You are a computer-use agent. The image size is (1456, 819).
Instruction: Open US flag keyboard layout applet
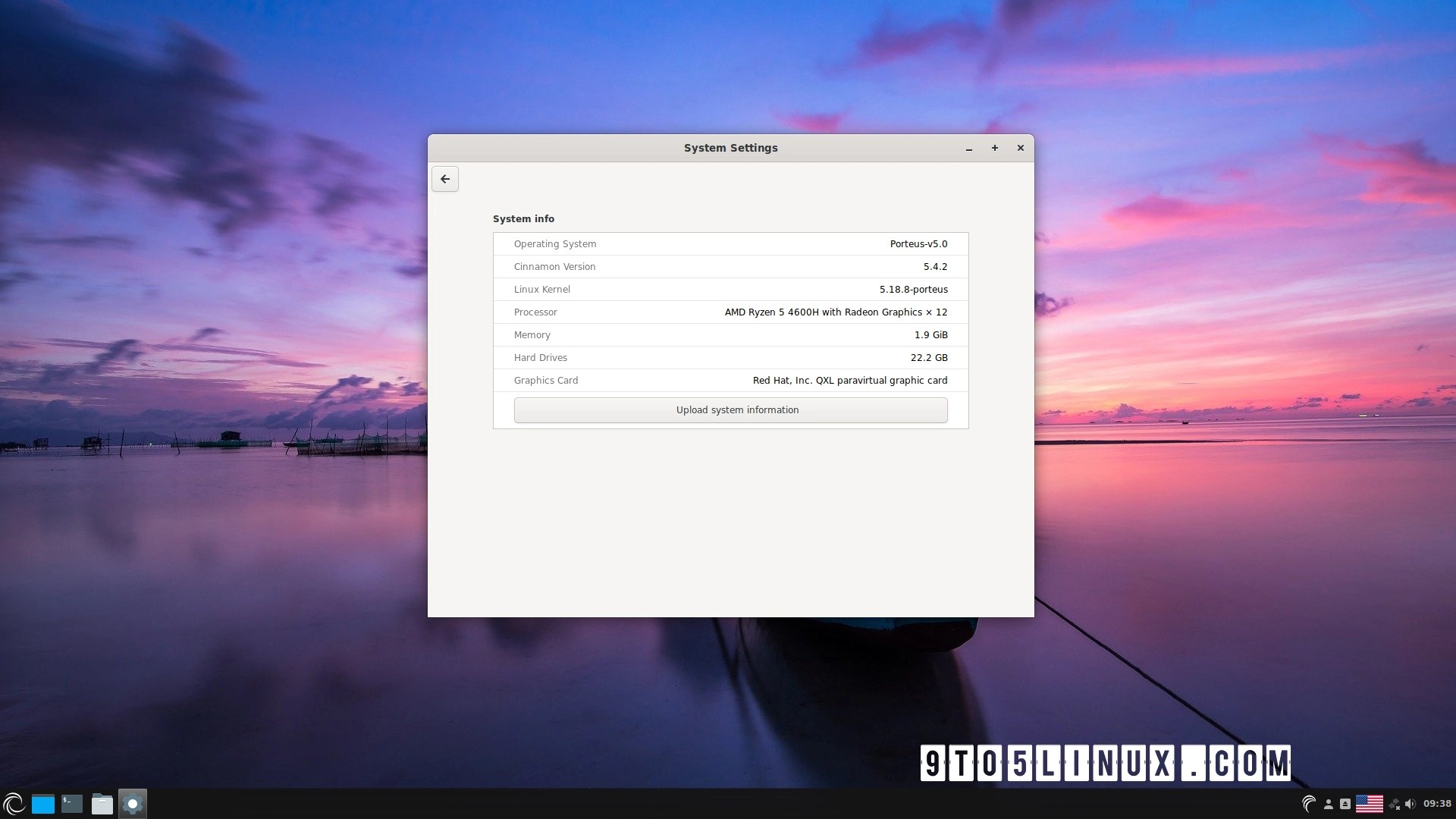[x=1369, y=804]
